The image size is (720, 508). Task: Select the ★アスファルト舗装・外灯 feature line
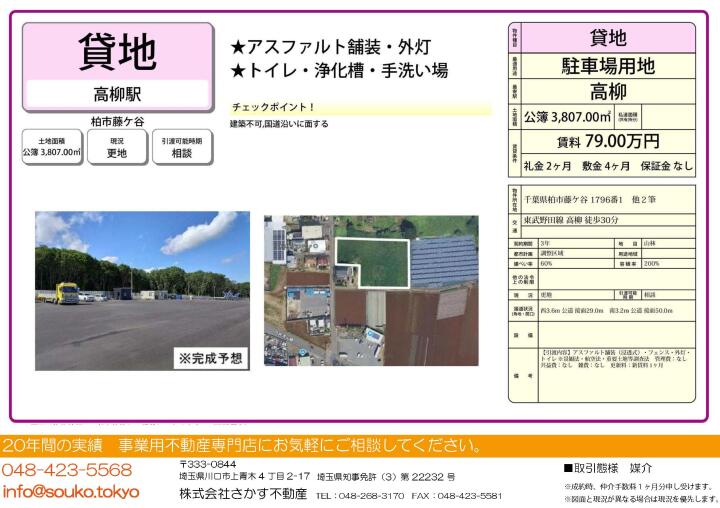(330, 47)
